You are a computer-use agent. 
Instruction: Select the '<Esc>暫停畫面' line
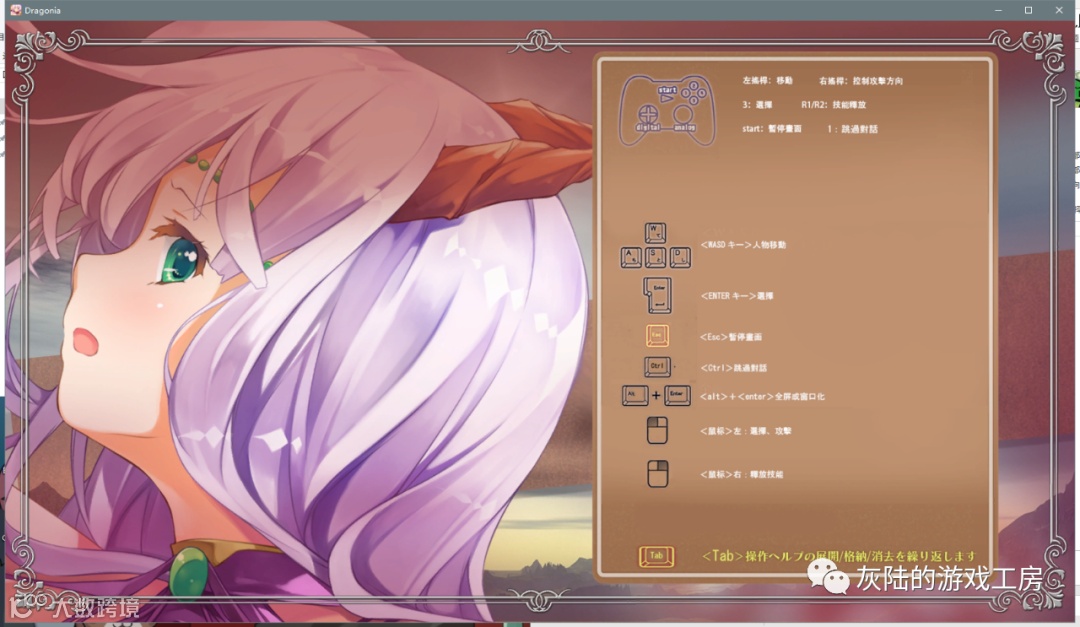tap(730, 337)
